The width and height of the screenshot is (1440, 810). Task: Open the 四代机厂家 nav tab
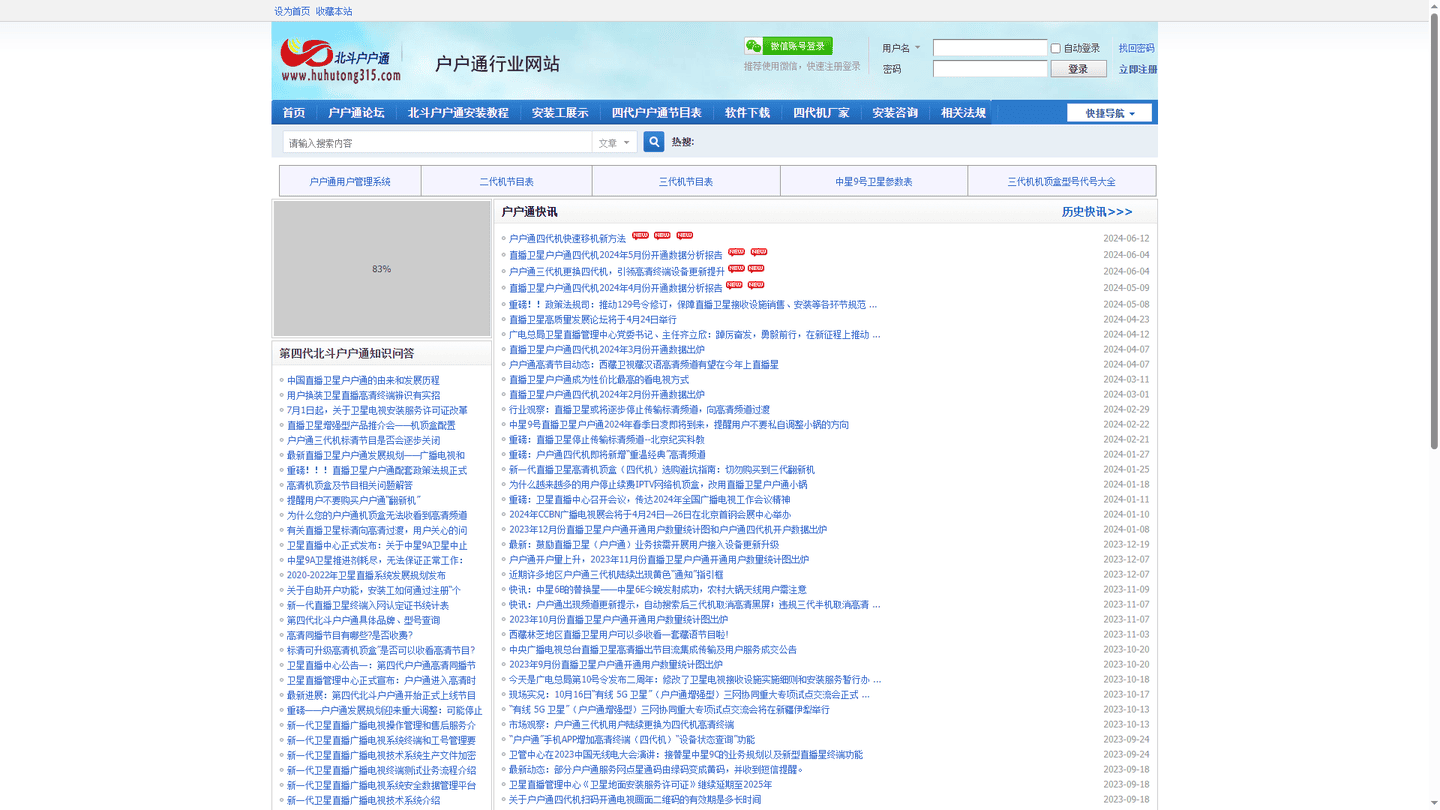pos(821,113)
